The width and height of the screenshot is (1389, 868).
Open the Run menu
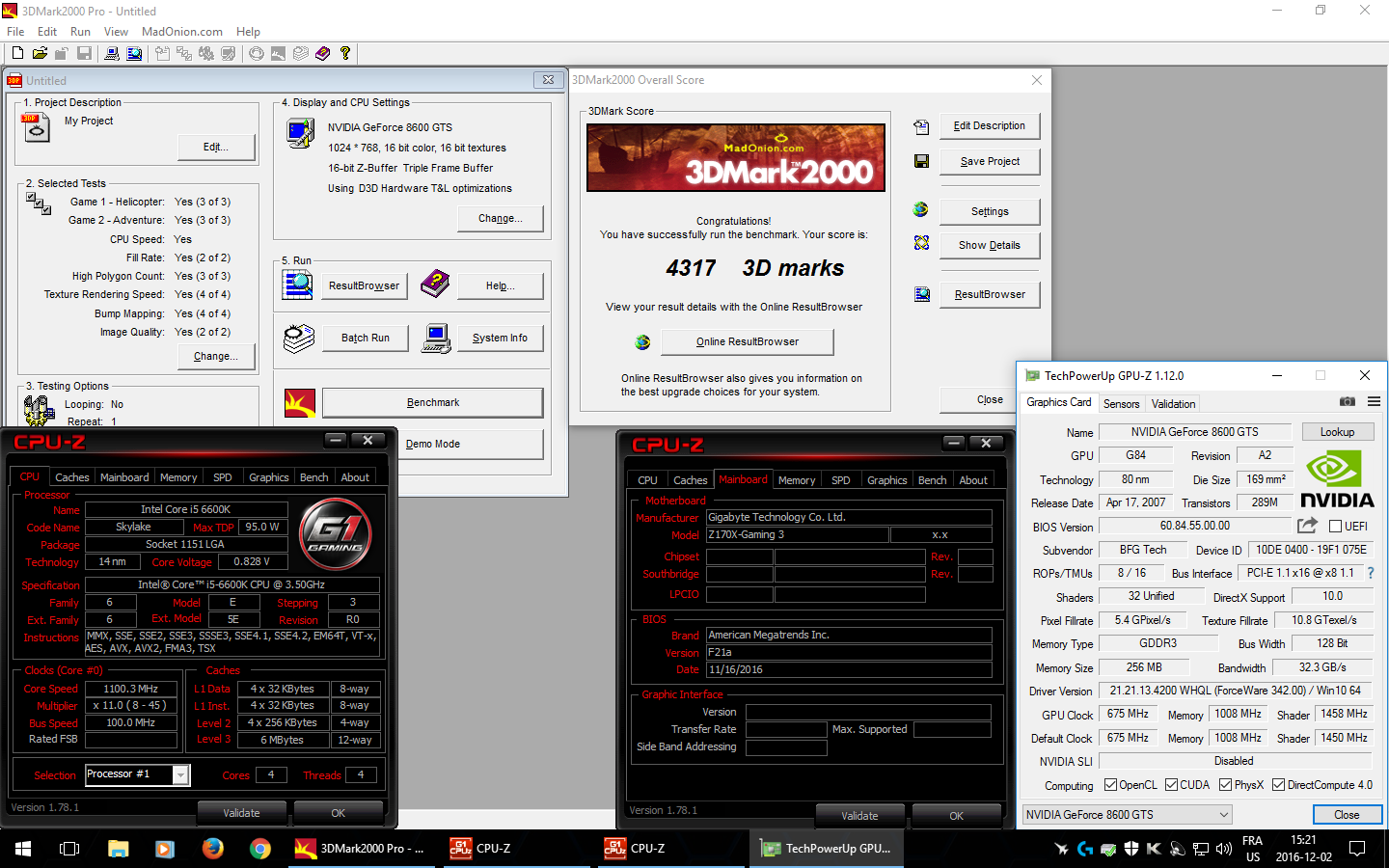(80, 31)
